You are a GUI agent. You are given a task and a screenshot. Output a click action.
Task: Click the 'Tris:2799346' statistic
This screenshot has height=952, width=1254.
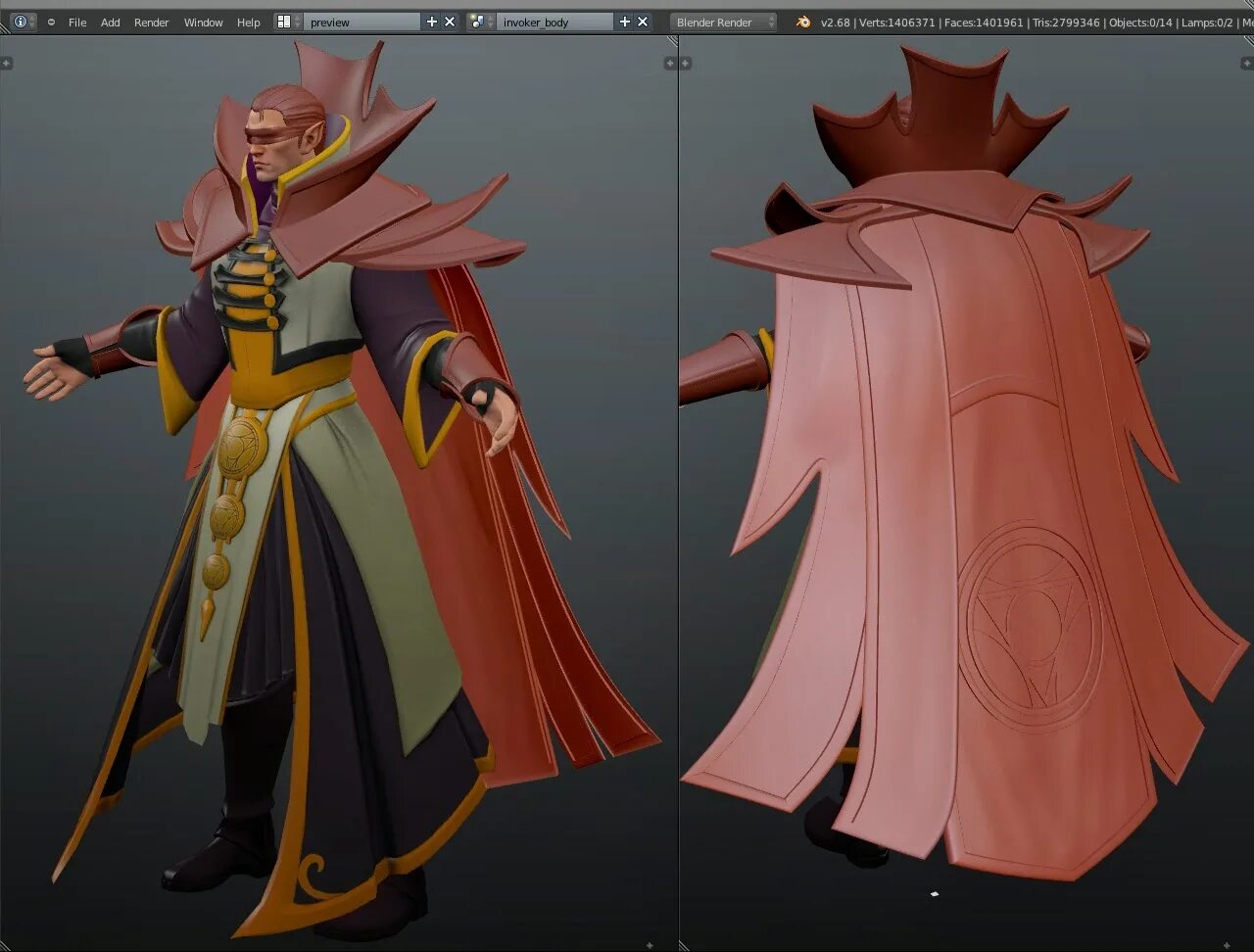tap(1066, 22)
